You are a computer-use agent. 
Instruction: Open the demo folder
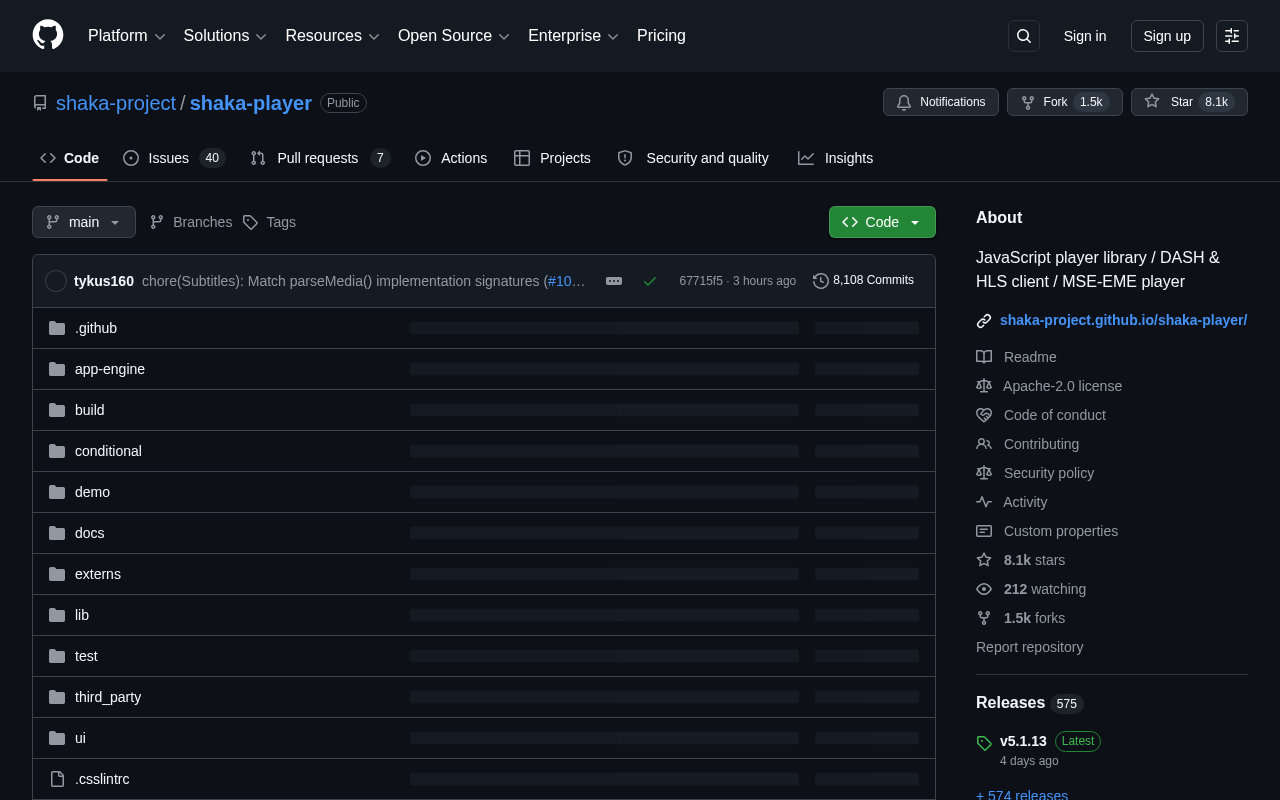92,492
